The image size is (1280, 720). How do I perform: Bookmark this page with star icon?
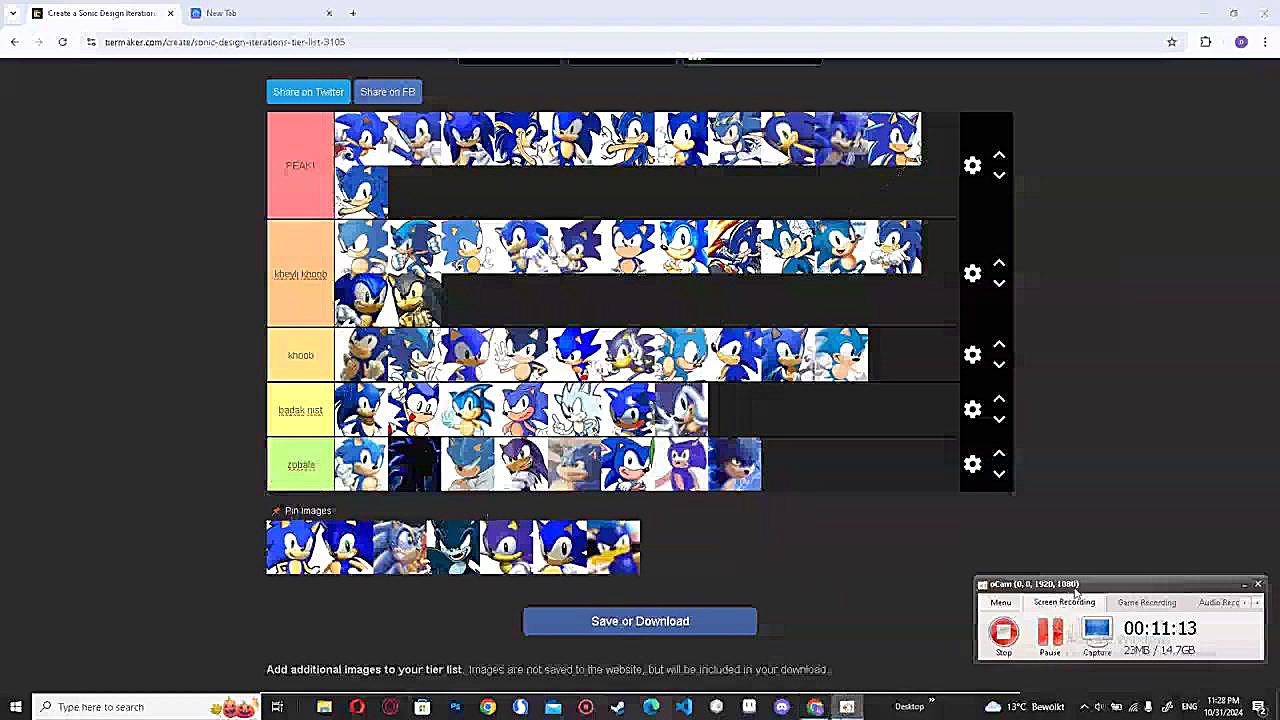point(1172,42)
